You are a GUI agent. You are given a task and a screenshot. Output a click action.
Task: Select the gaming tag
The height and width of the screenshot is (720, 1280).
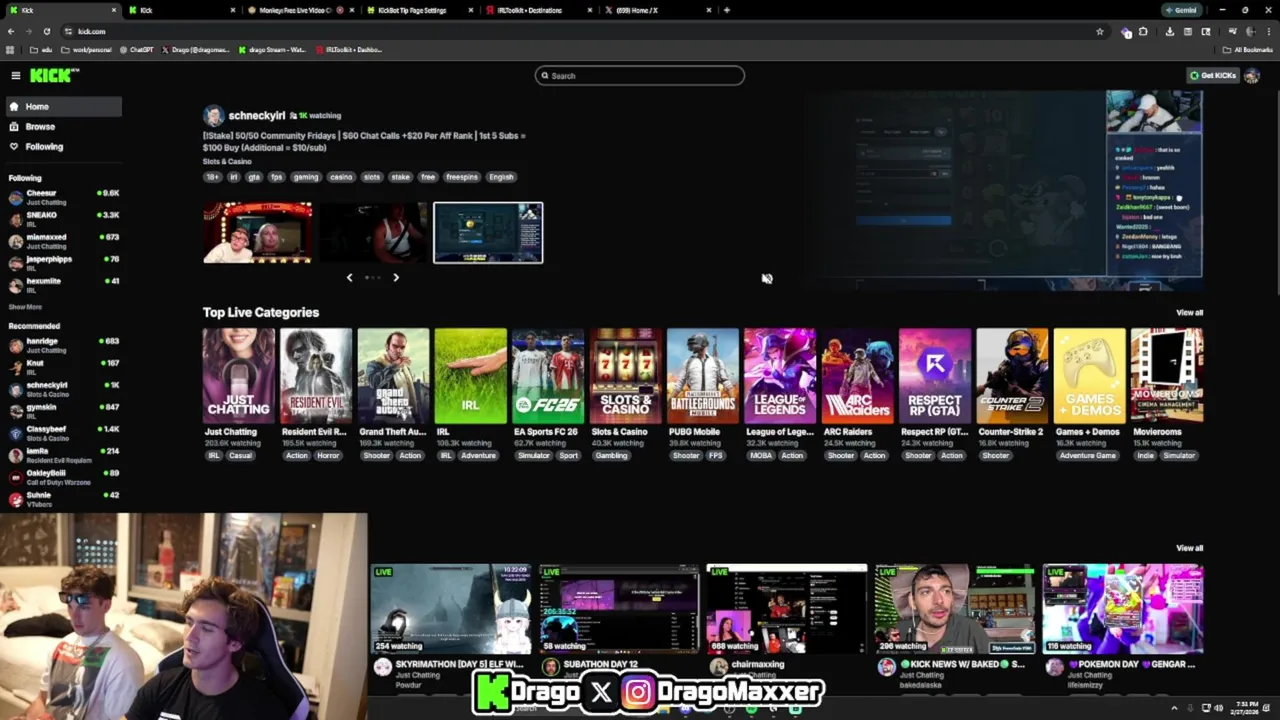306,177
